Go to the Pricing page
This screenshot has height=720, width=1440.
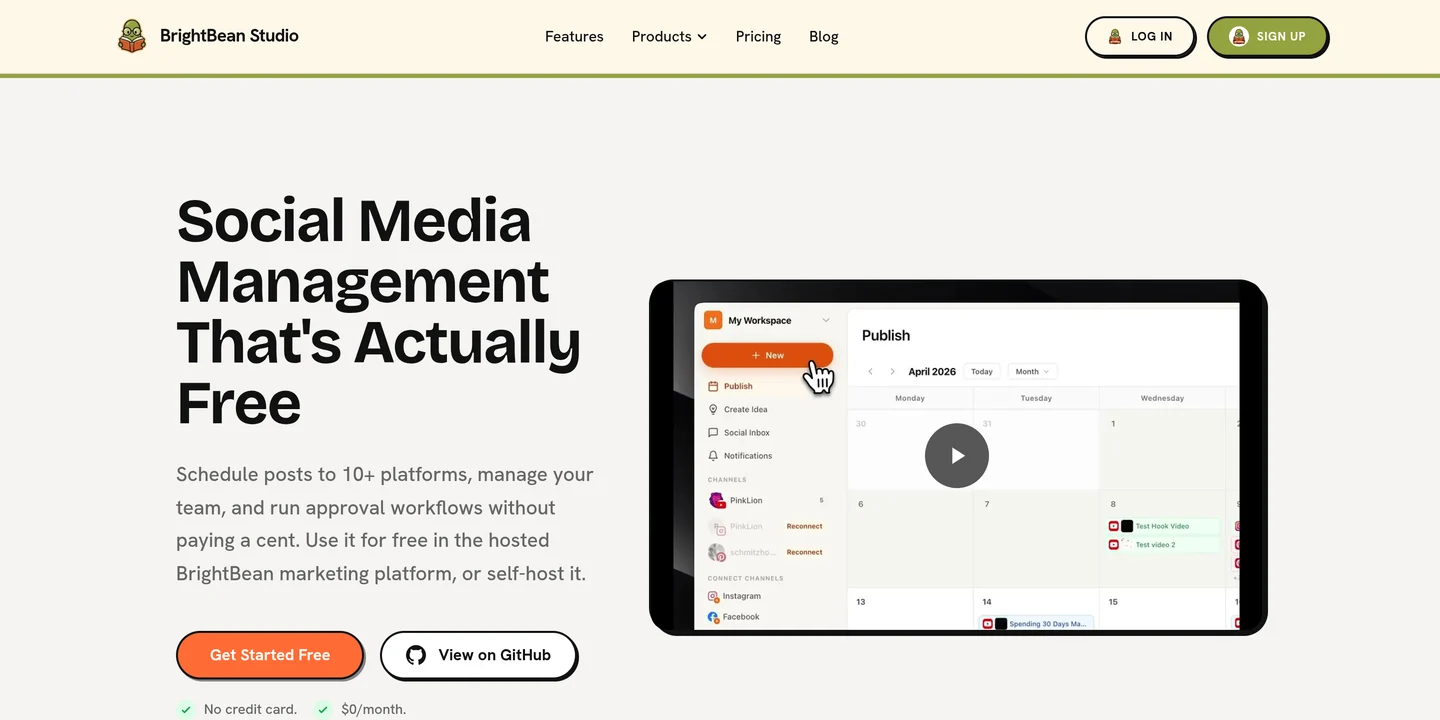[758, 36]
